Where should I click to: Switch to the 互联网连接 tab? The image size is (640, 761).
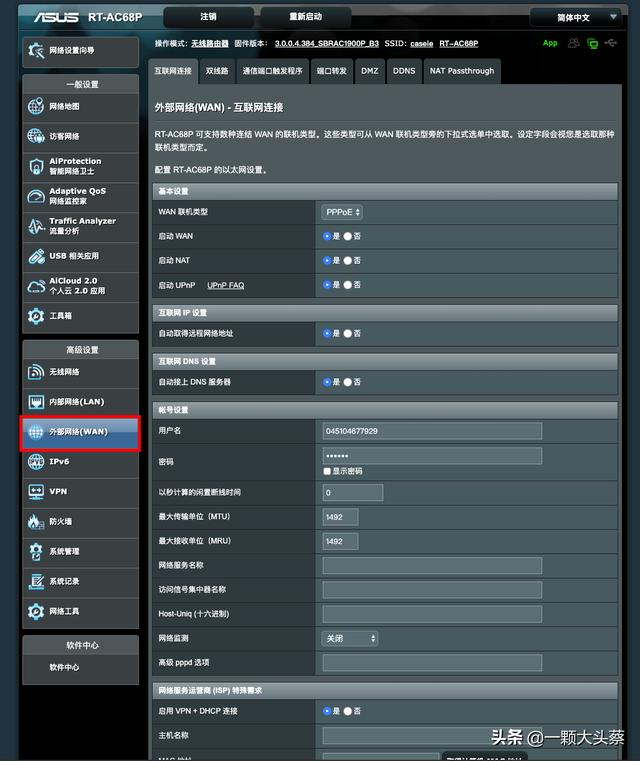173,71
